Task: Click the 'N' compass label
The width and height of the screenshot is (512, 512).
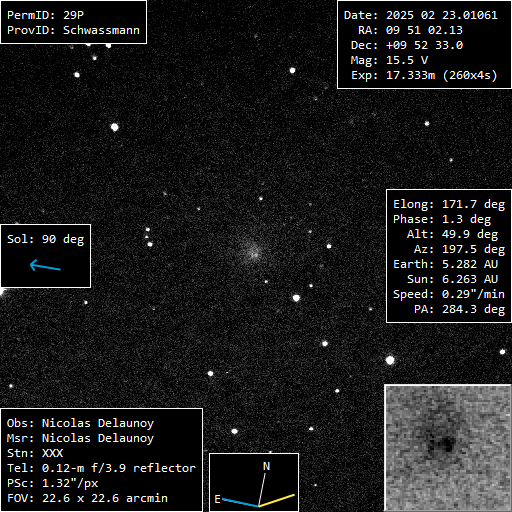Action: click(x=266, y=466)
